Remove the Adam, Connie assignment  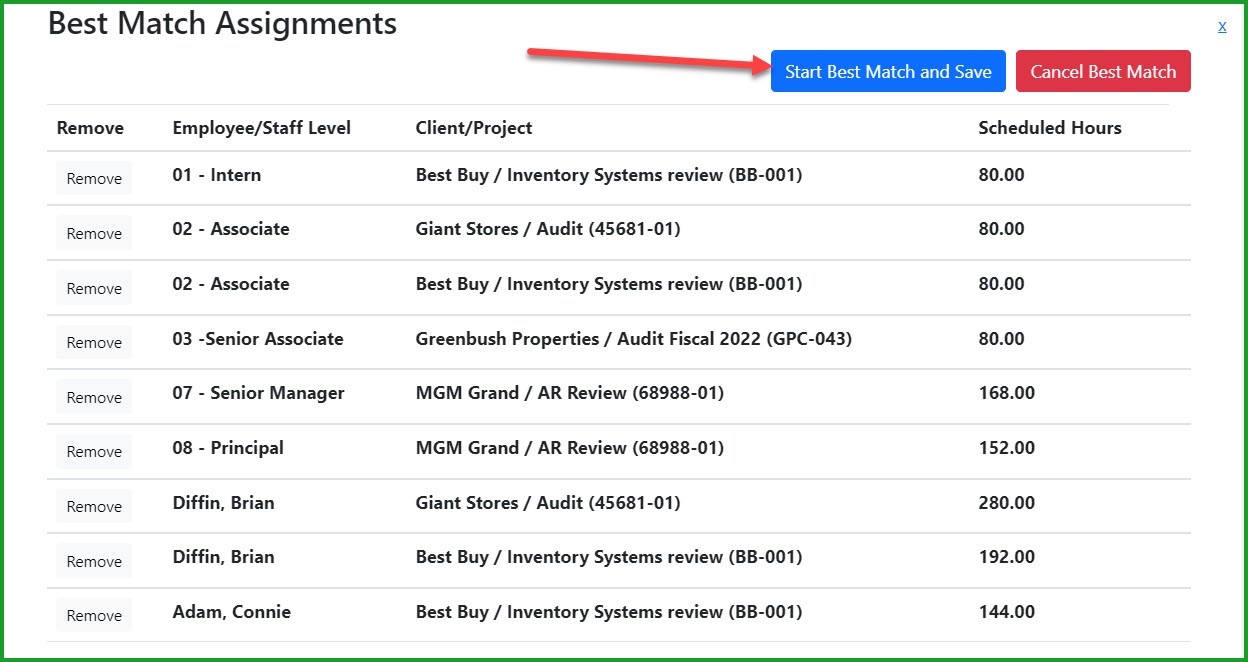[x=94, y=615]
